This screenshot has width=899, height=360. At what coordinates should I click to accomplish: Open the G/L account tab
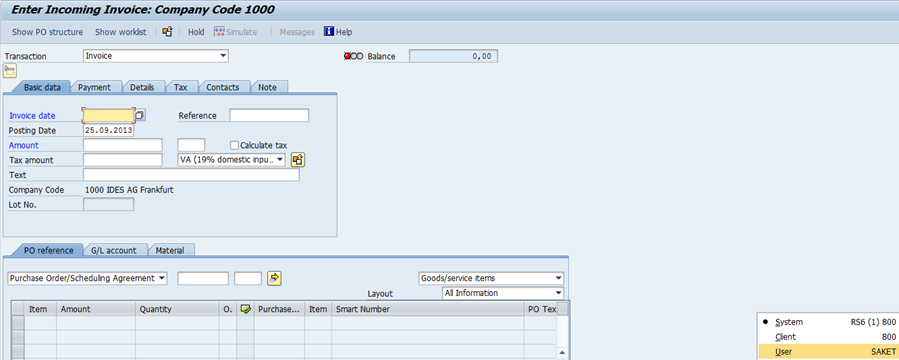114,251
